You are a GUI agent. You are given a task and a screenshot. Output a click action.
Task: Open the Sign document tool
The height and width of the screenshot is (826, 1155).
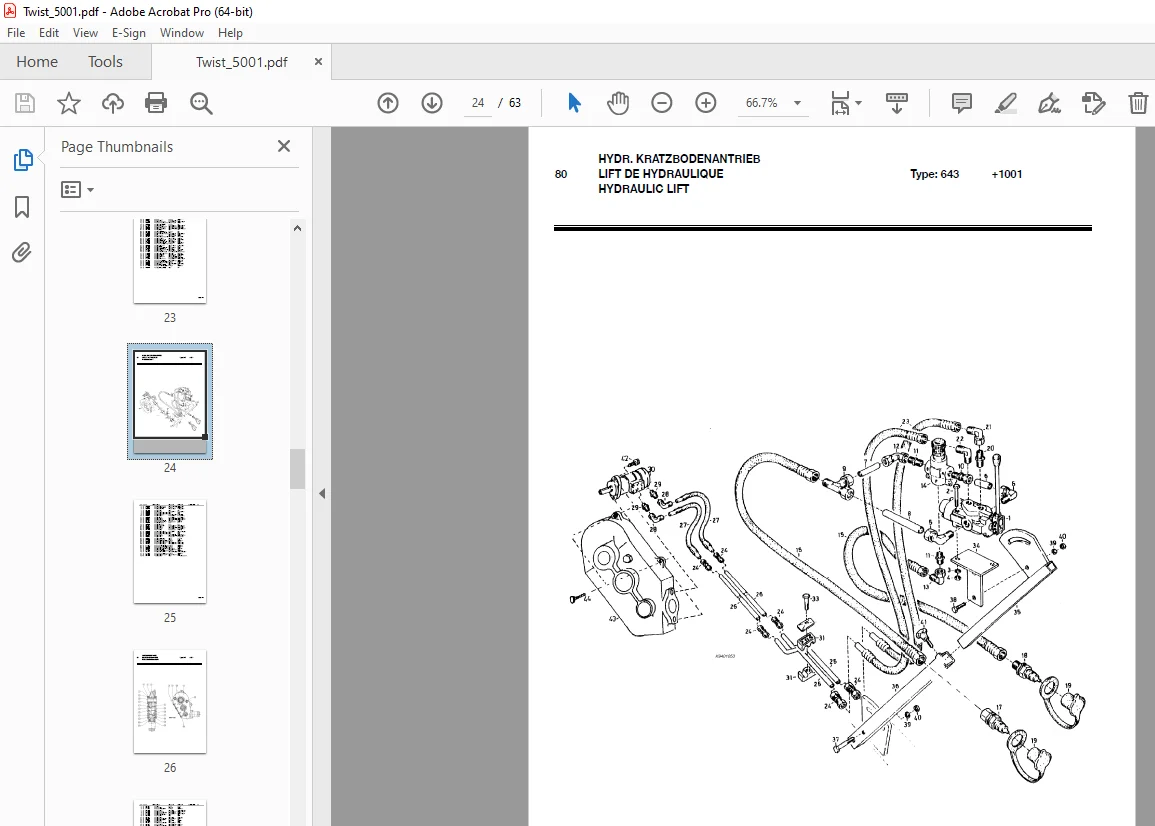1050,103
